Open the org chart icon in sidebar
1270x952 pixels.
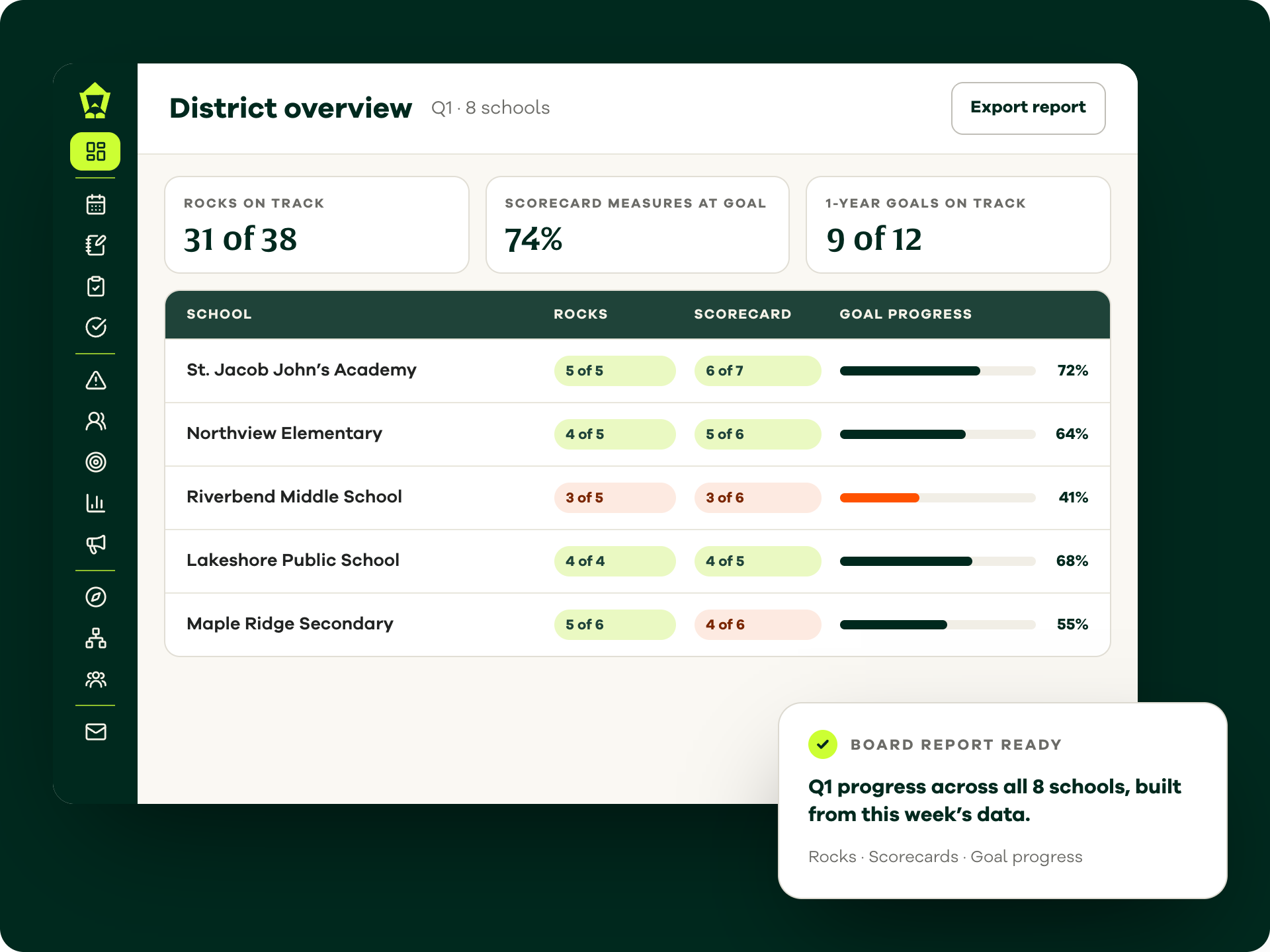(x=96, y=638)
